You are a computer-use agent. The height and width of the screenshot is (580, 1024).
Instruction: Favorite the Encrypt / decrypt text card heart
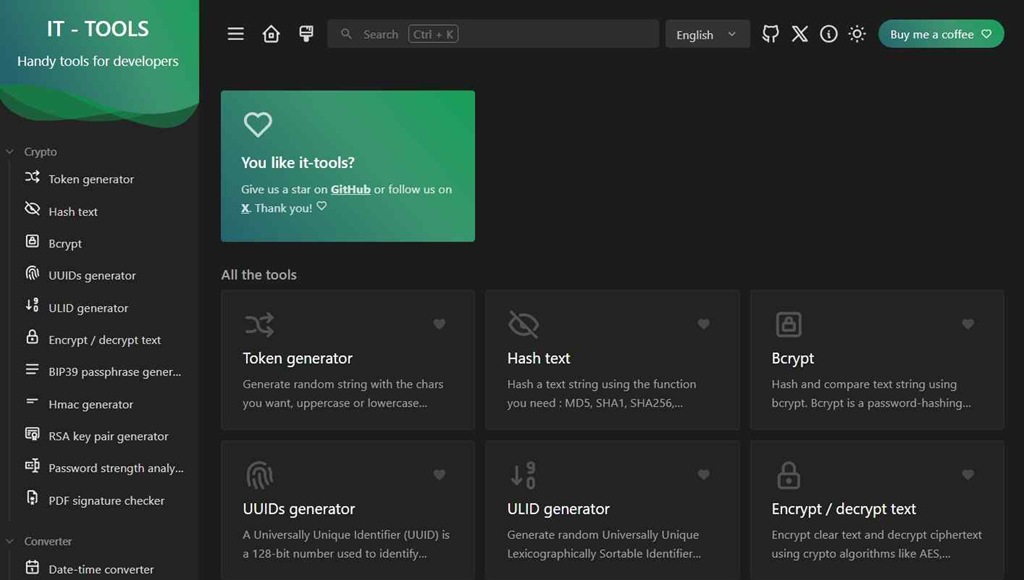[x=968, y=474]
